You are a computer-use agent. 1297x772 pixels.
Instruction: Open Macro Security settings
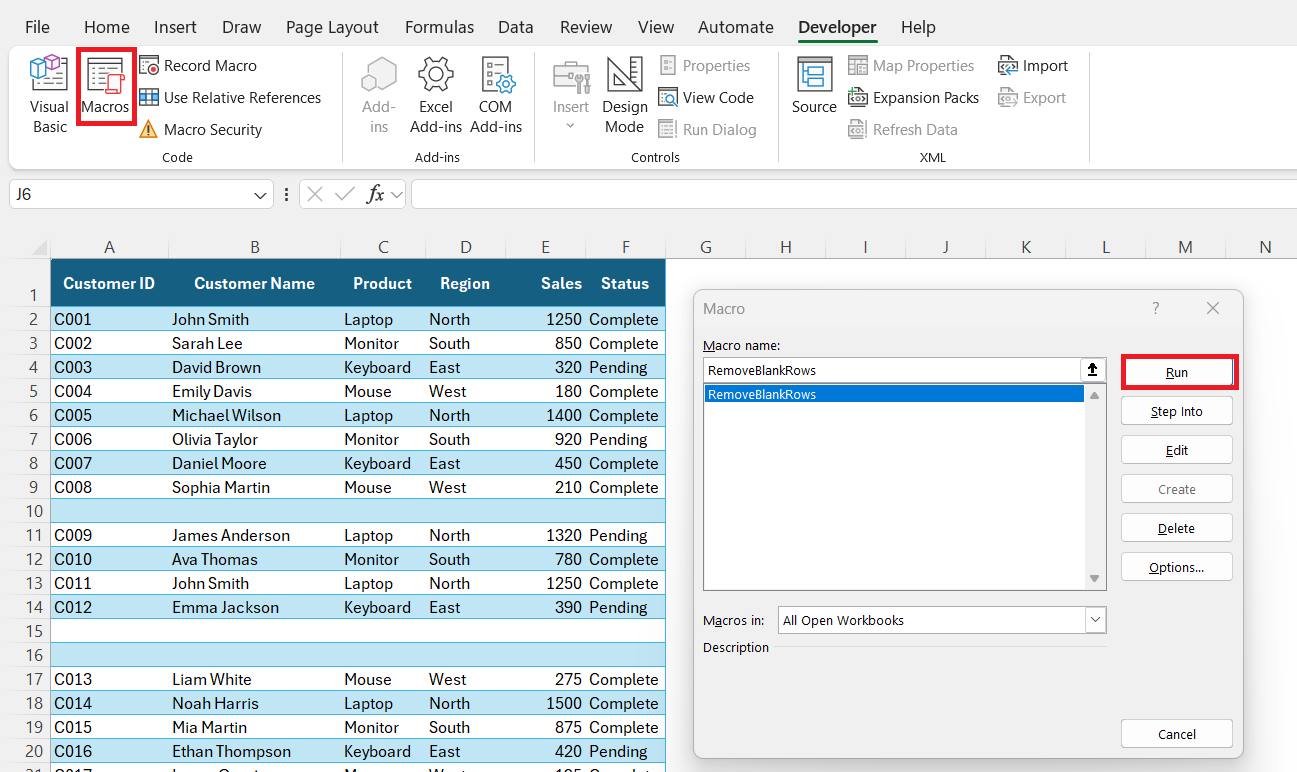tap(200, 130)
